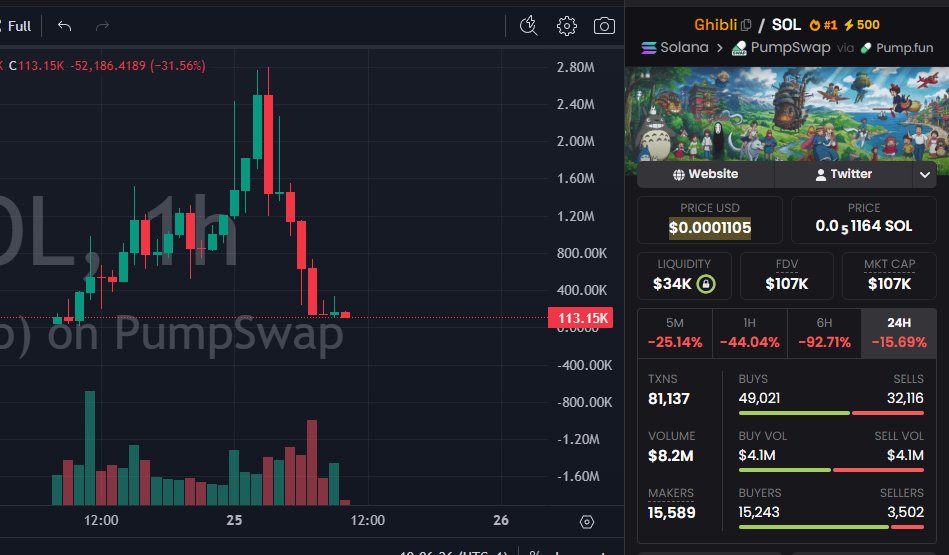The image size is (949, 555).
Task: Click the FDV $107K box
Action: click(786, 275)
